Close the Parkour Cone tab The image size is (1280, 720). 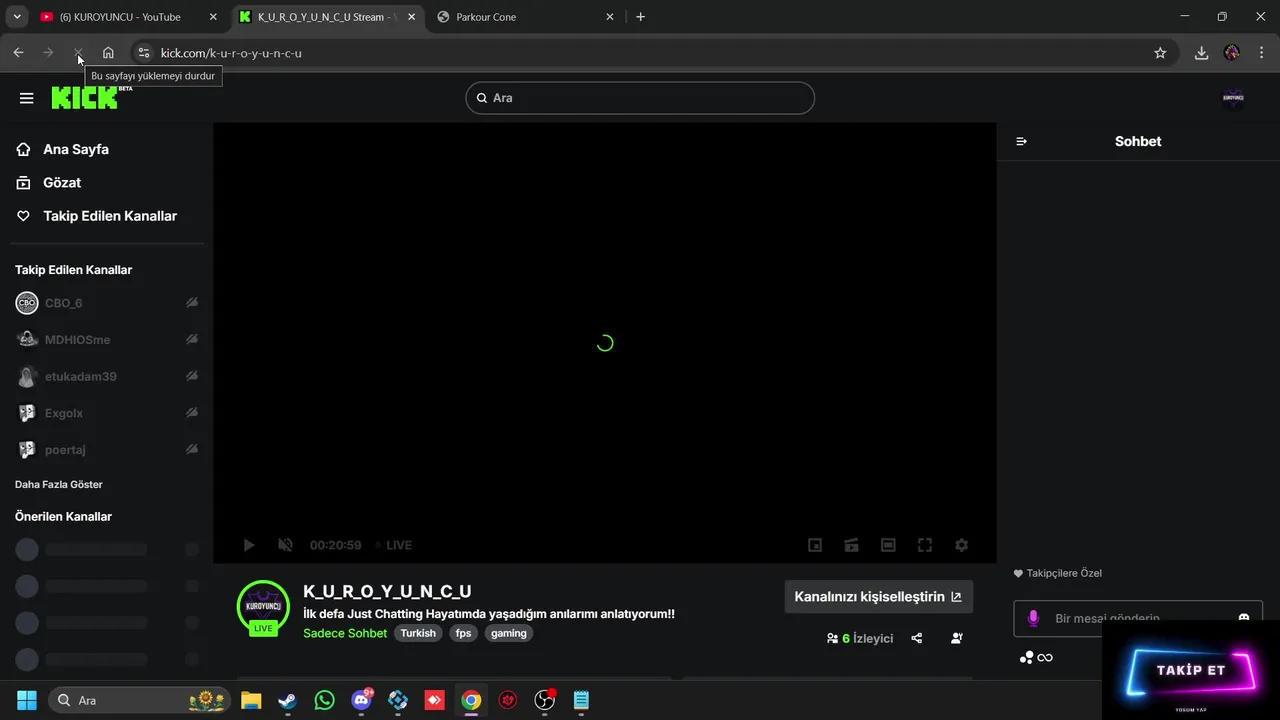coord(610,17)
